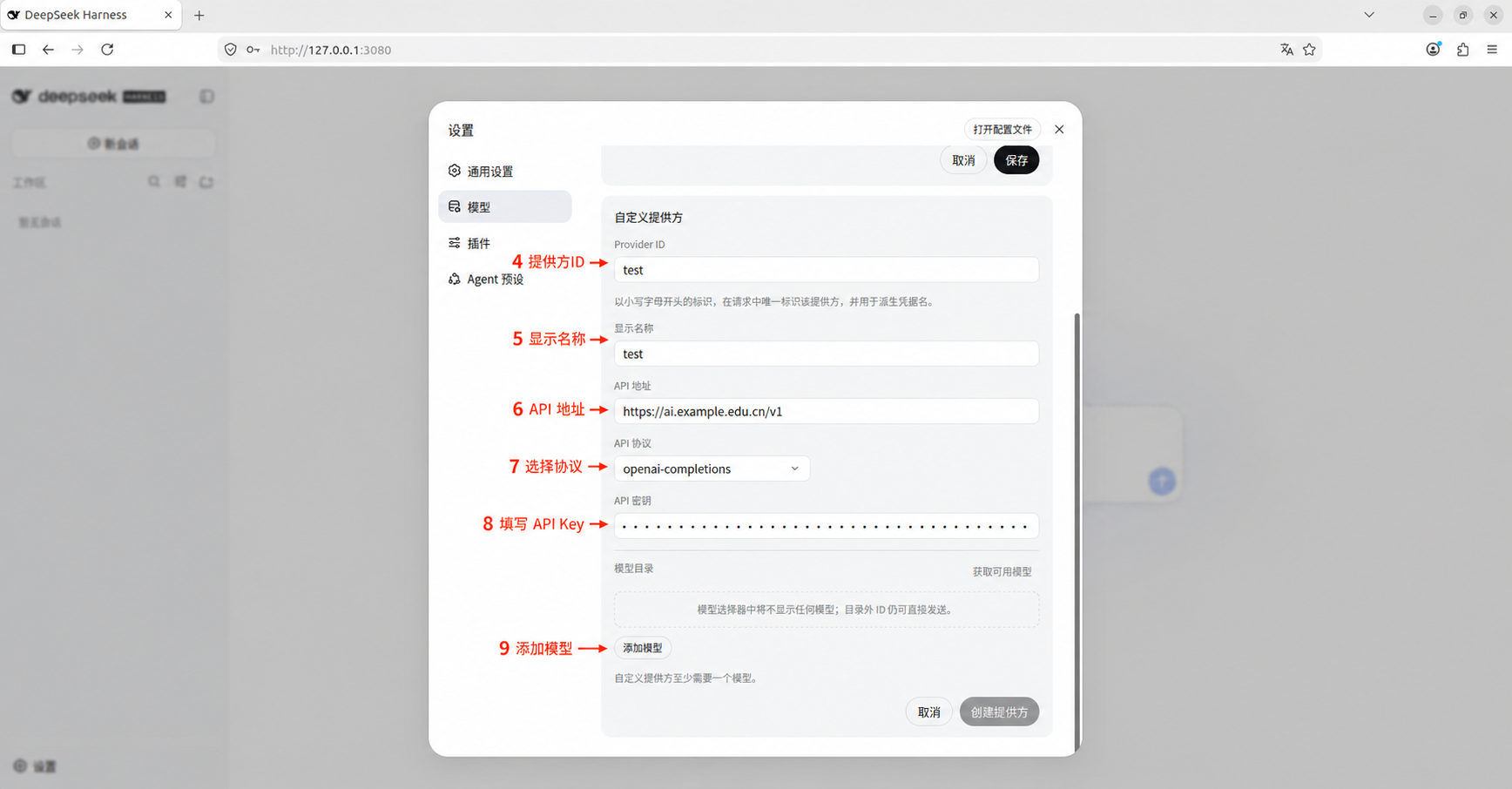Open the extensions puzzle icon
This screenshot has height=789, width=1512.
pyautogui.click(x=1462, y=50)
